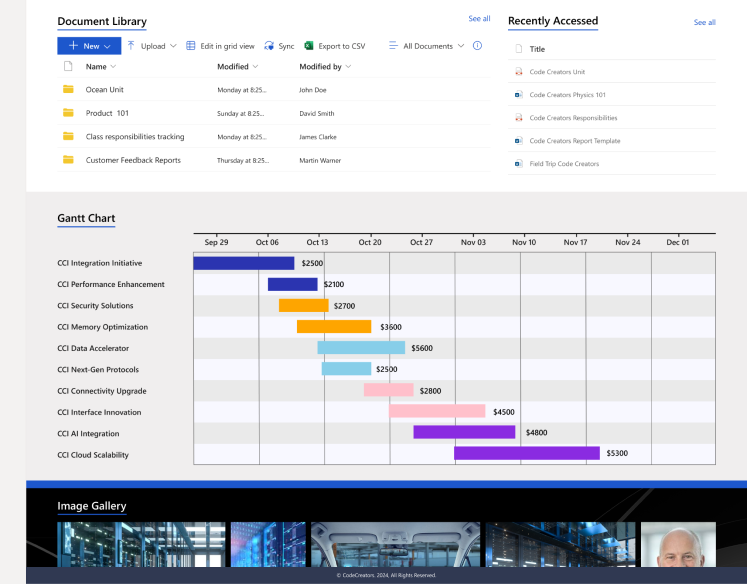Viewport: 747px width, 584px height.
Task: Open Code Creators Report Template document
Action: 574,141
